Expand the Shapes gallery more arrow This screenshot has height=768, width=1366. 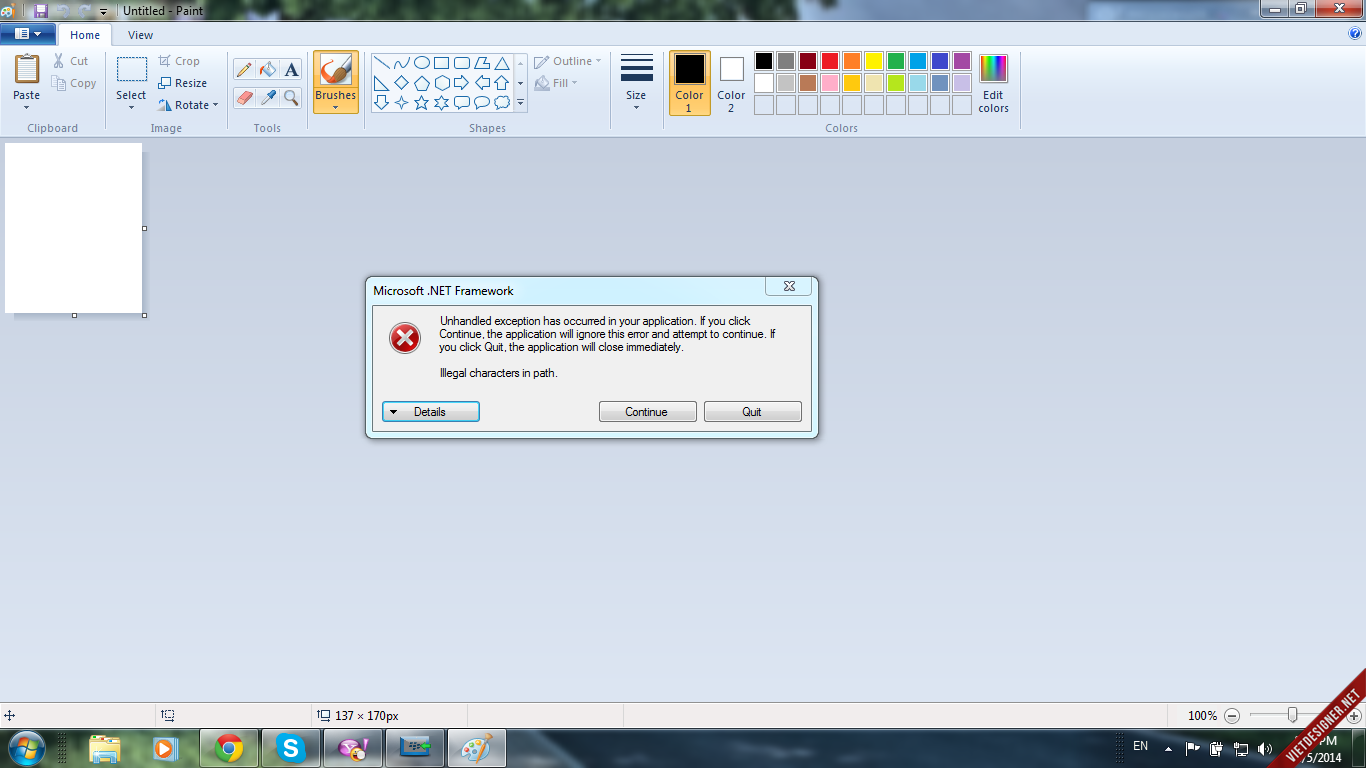click(x=520, y=103)
